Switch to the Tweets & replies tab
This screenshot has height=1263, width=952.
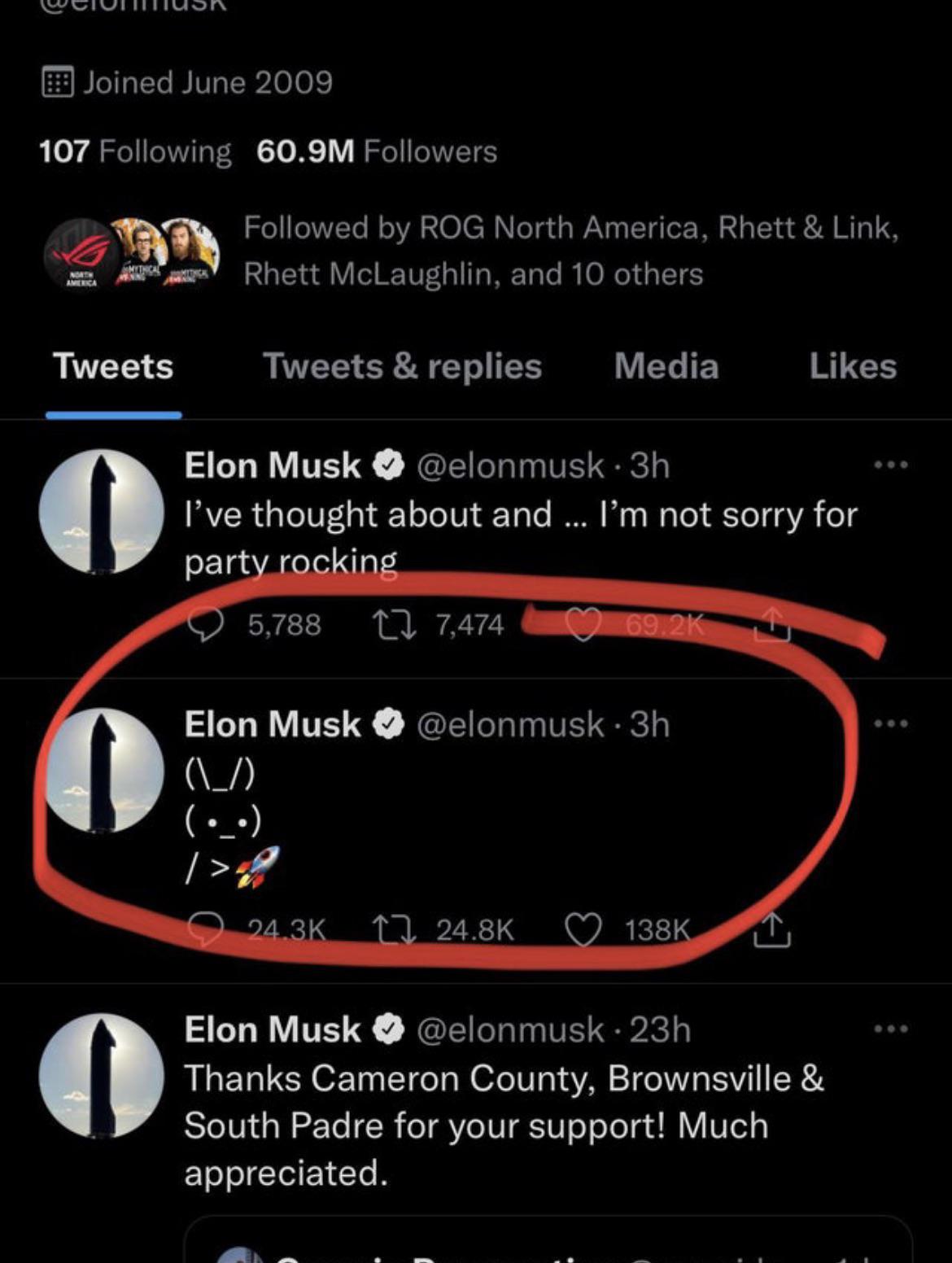(403, 366)
